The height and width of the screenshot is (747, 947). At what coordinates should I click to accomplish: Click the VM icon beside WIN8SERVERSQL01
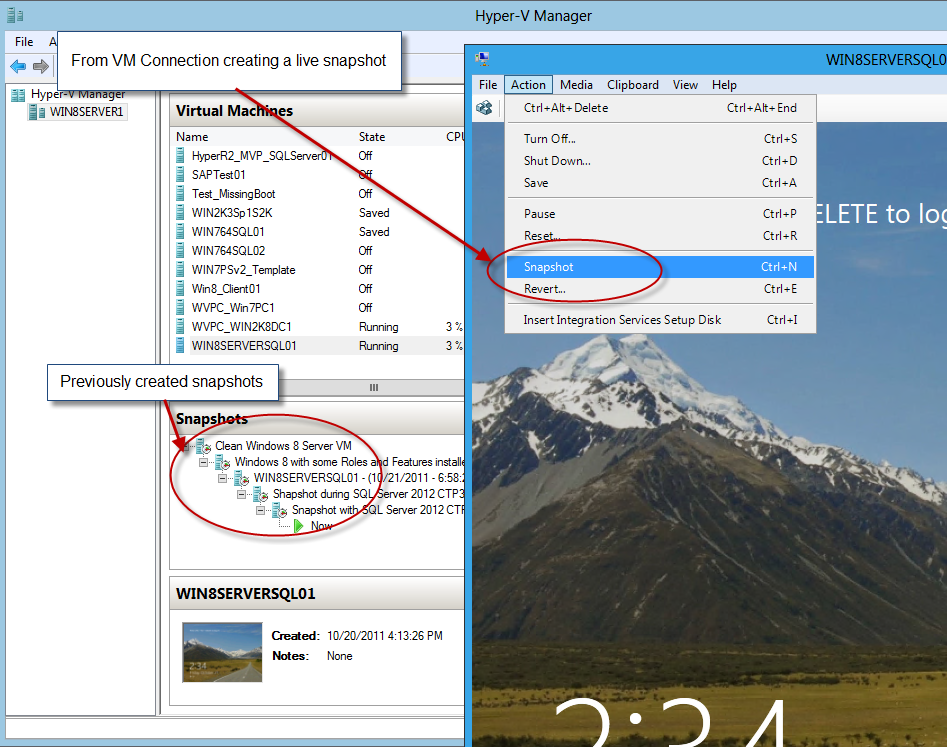point(180,345)
